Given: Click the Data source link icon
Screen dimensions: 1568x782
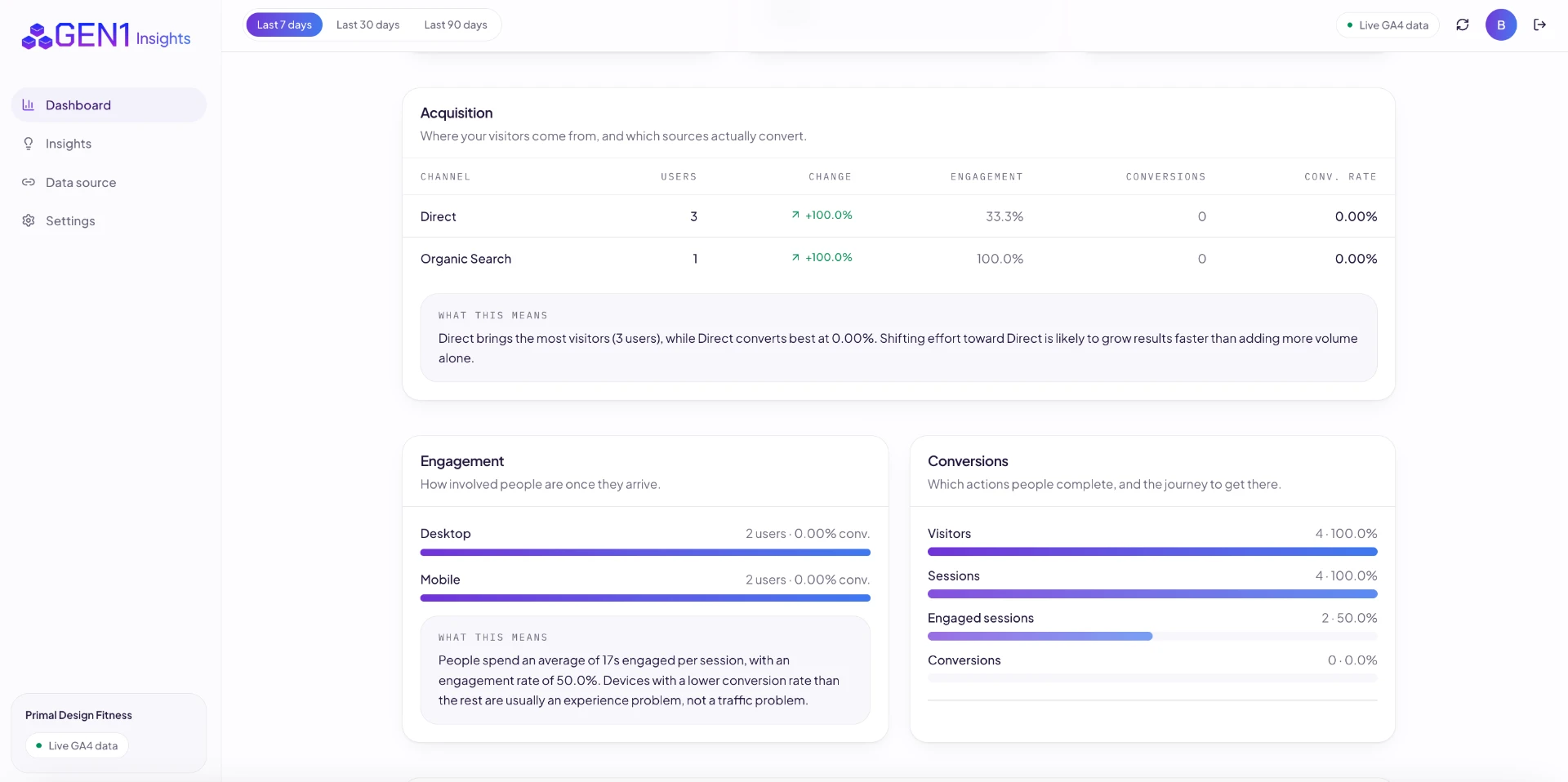Looking at the screenshot, I should [x=29, y=182].
